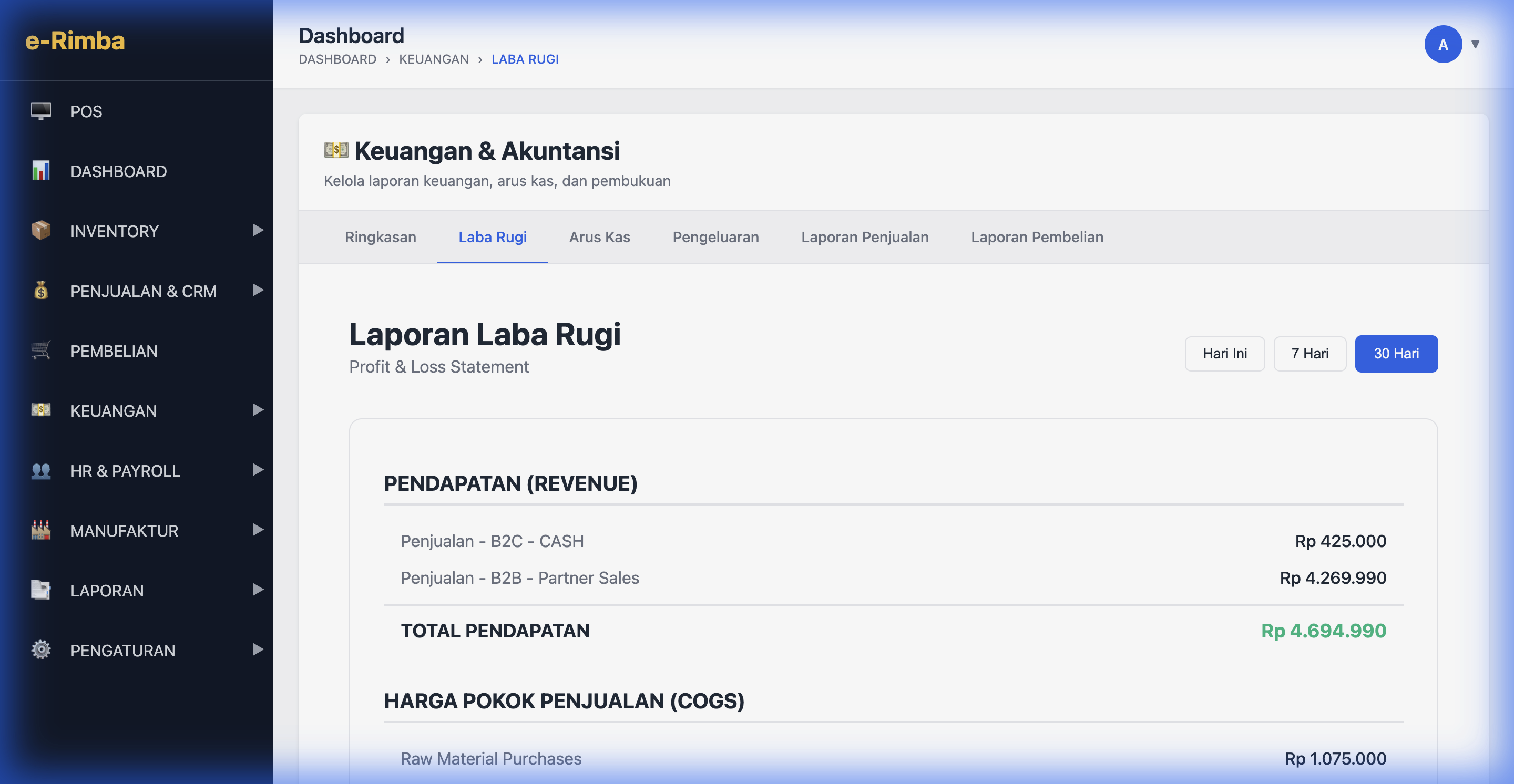This screenshot has width=1514, height=784.
Task: Click the Manufaktur factory icon
Action: [40, 530]
